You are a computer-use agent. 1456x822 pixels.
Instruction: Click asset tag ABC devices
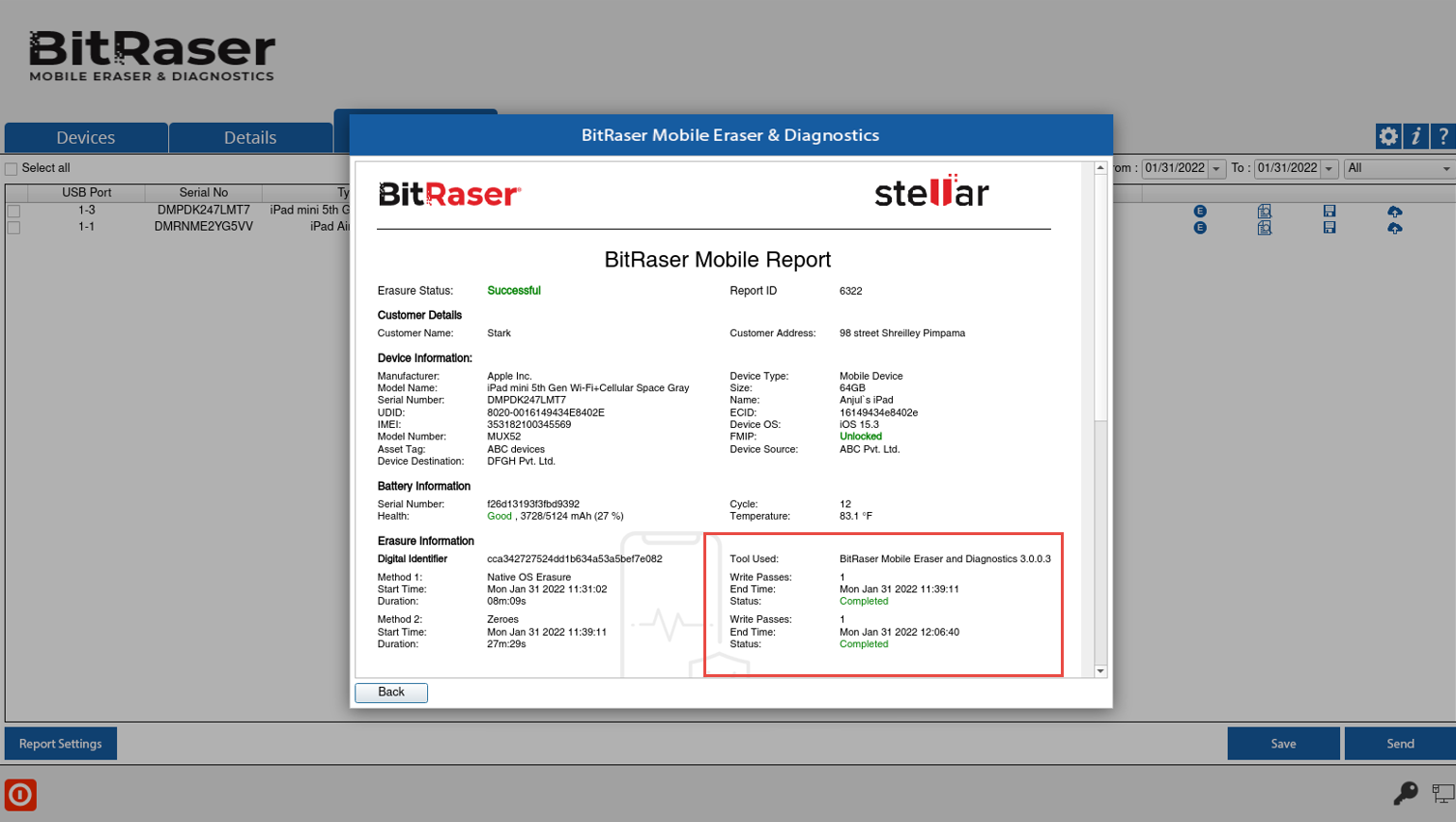coord(516,449)
